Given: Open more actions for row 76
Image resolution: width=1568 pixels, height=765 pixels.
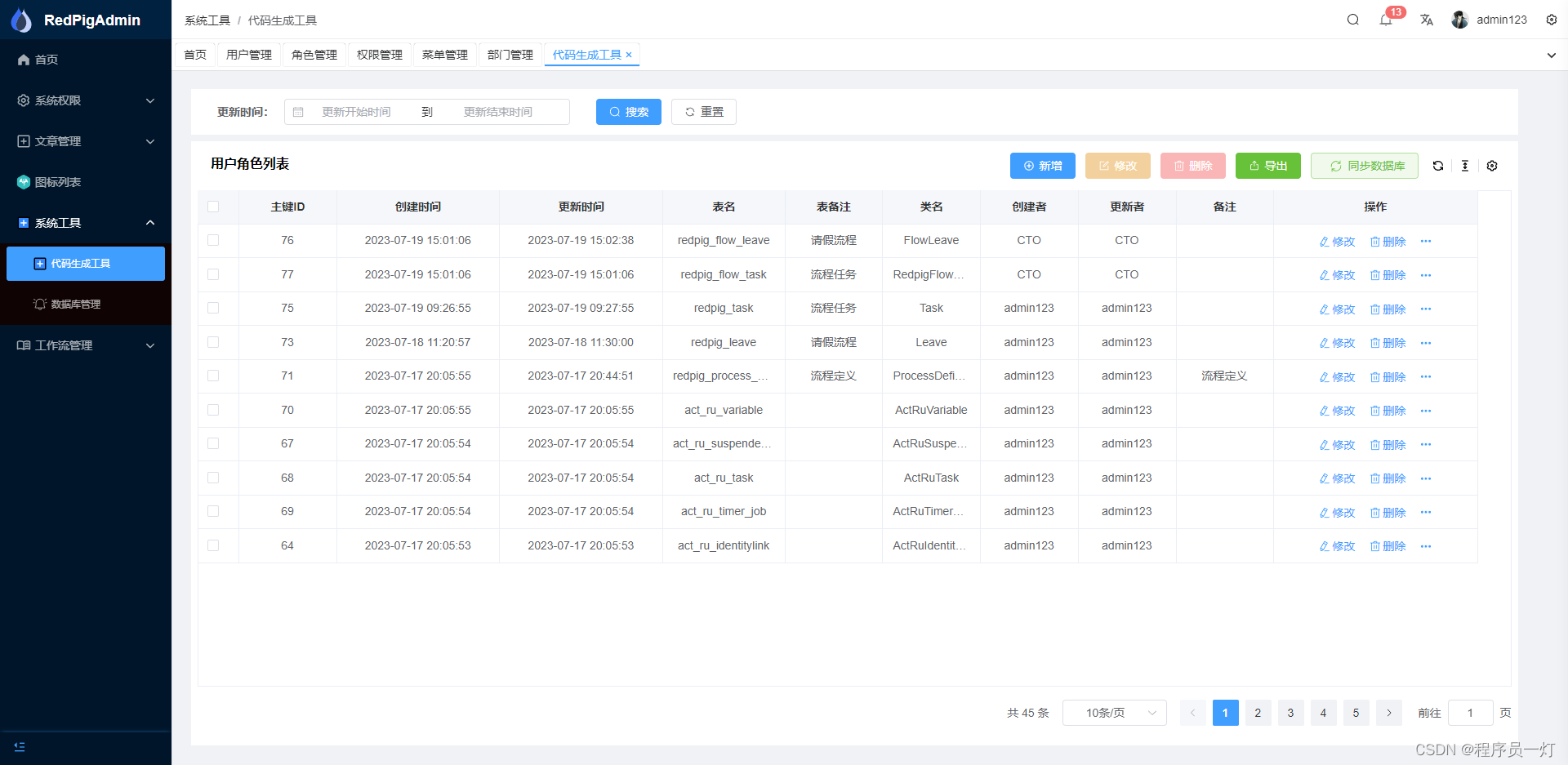Looking at the screenshot, I should point(1426,241).
